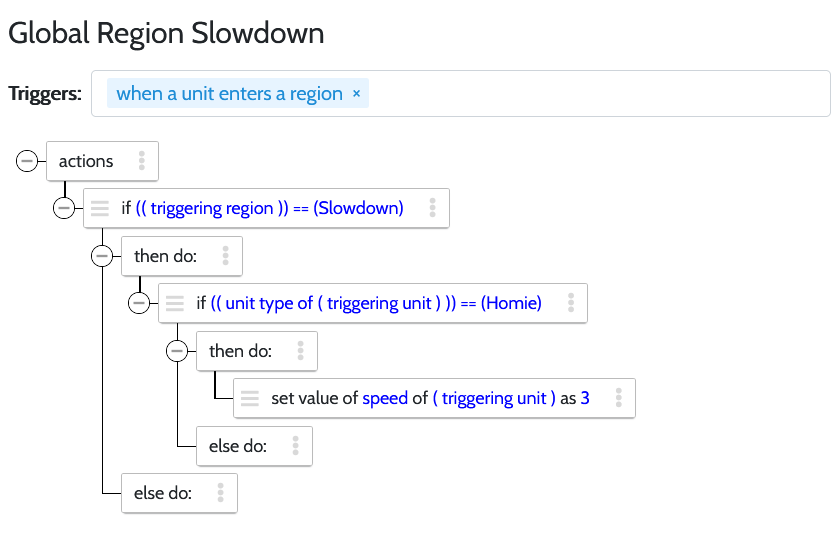Viewport: 836px width, 533px height.
Task: Click three-dot menu on outer 'then do:' block
Action: 226,256
